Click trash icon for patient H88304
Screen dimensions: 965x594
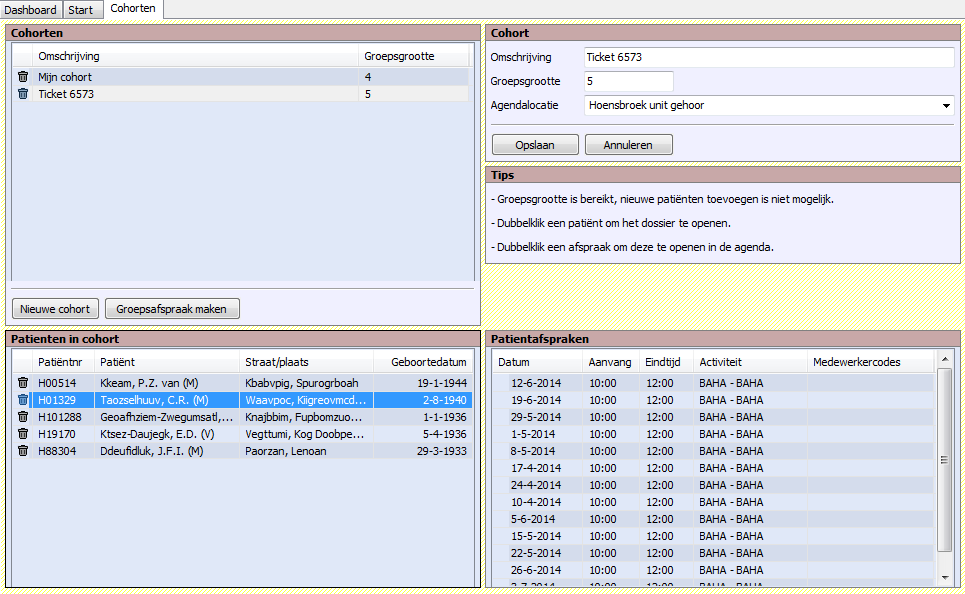[23, 451]
